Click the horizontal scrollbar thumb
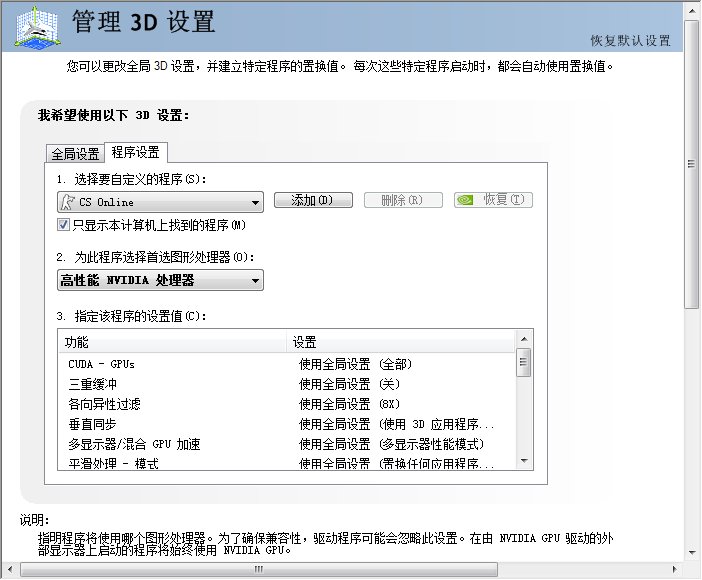Screen dimensions: 702x580 pyautogui.click(x=259, y=569)
